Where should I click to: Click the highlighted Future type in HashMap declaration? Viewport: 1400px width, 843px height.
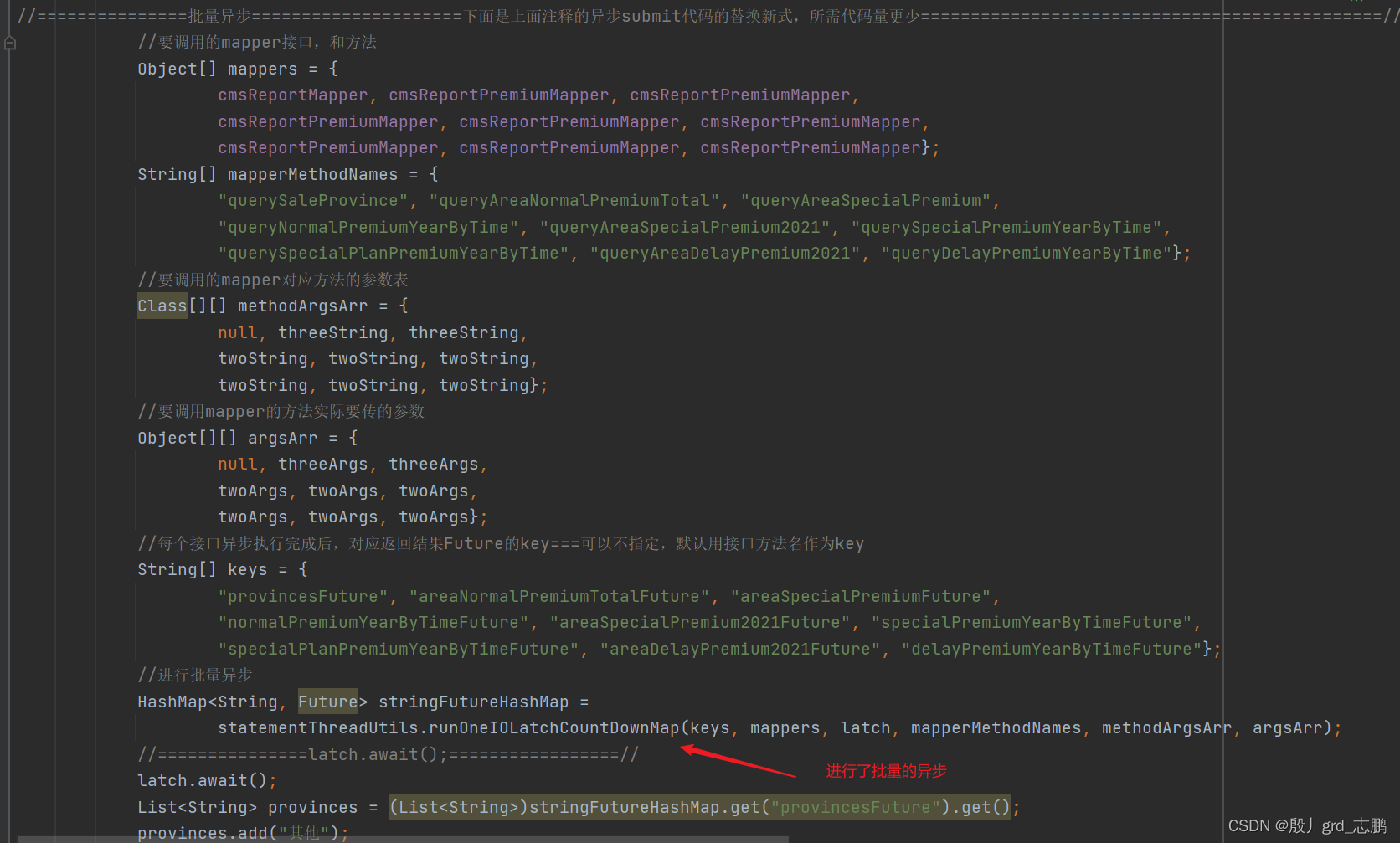point(328,702)
